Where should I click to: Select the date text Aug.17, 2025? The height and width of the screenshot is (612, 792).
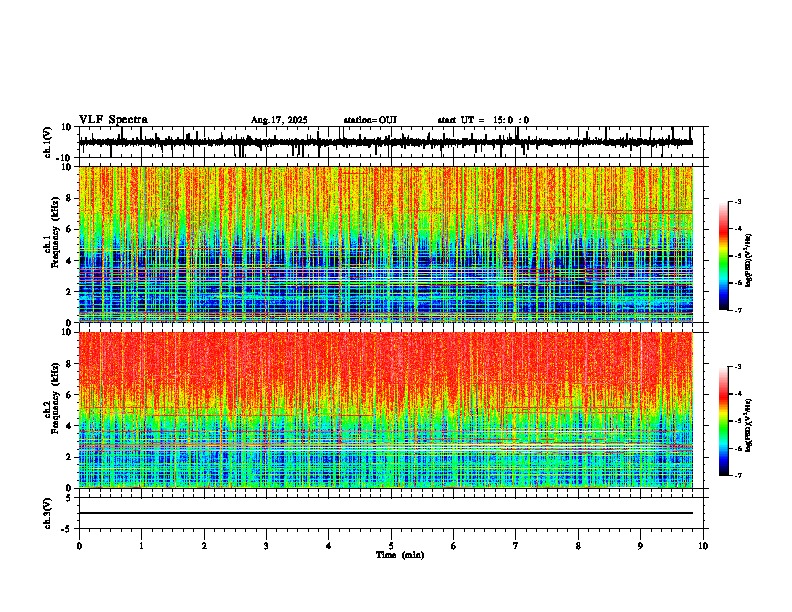coord(279,120)
